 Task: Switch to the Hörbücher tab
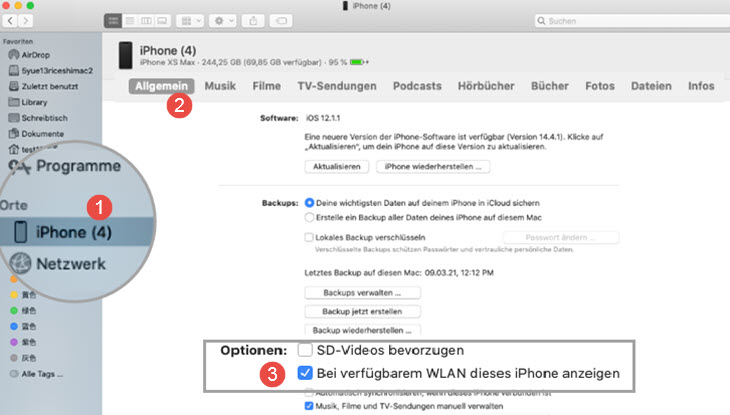(486, 86)
